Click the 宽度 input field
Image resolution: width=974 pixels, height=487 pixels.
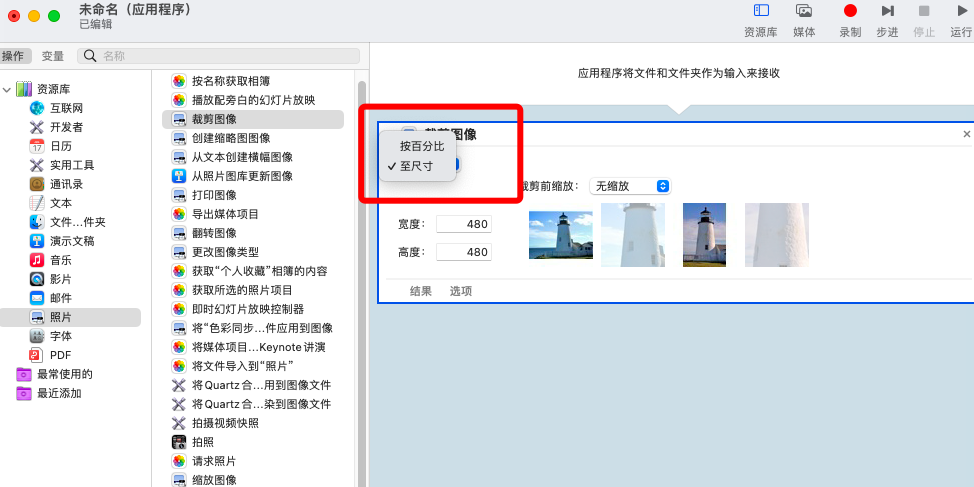[x=463, y=224]
